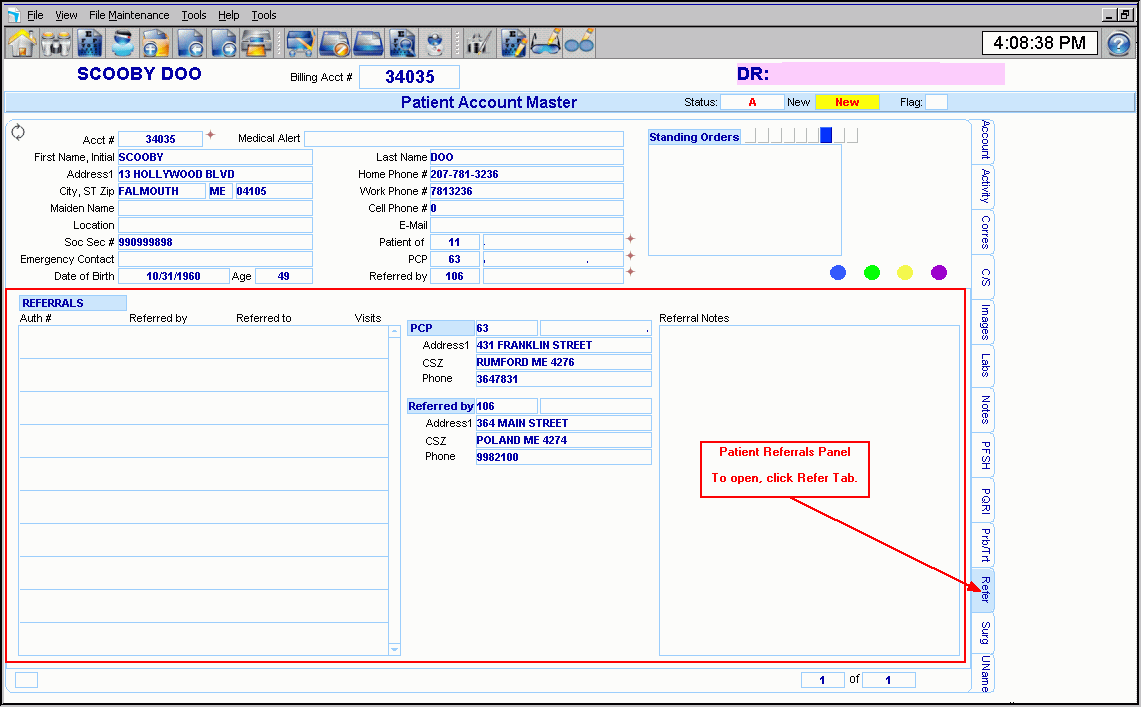Click the green color circle
This screenshot has height=707, width=1141.
pos(872,272)
